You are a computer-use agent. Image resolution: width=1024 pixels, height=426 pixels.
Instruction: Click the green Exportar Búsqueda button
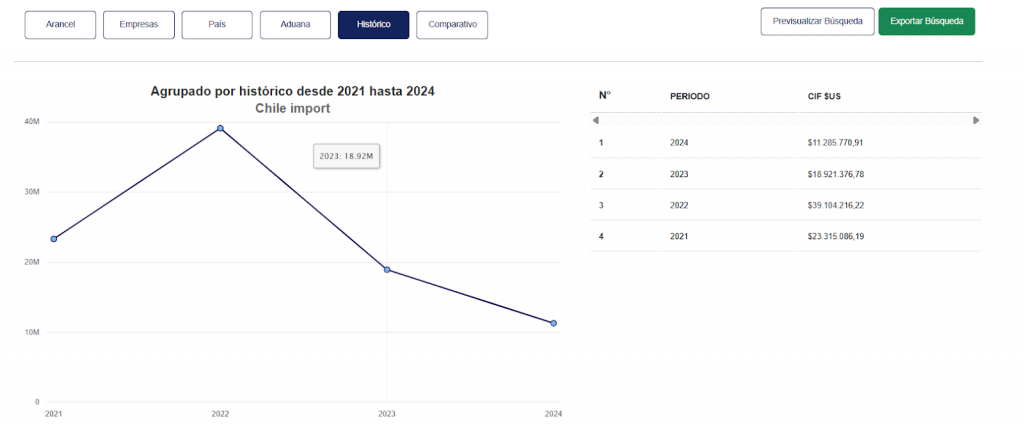coord(927,22)
